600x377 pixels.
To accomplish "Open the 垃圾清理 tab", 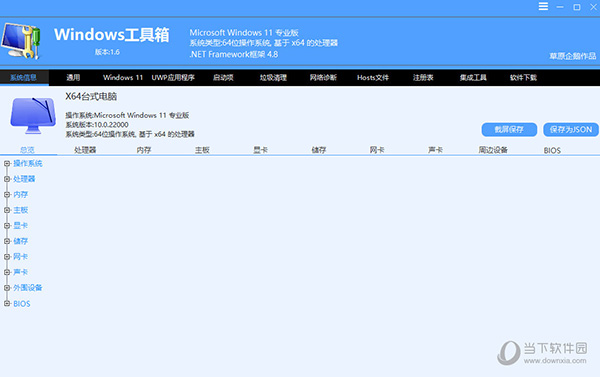I will [273, 78].
